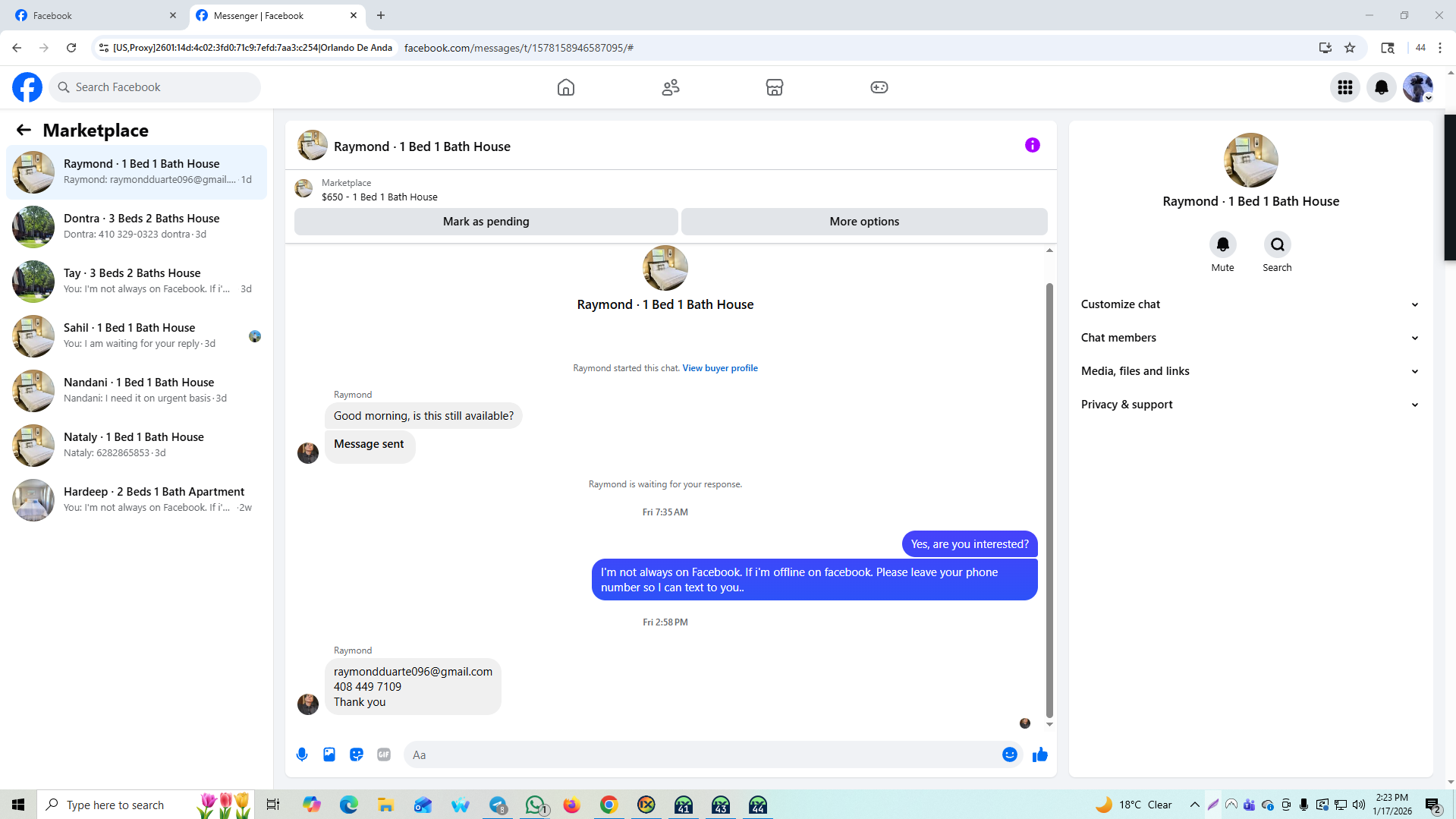Click the 'Good morning, is this still available?' message
1456x819 pixels.
(423, 416)
